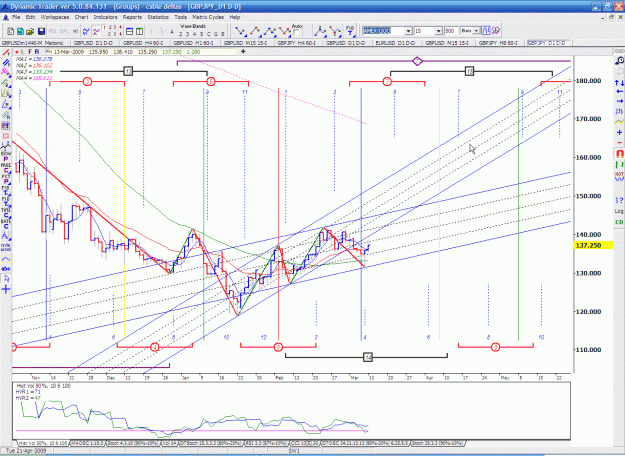Click the Log scale icon on right sidebar
Screen dimensions: 625x456
(619, 211)
